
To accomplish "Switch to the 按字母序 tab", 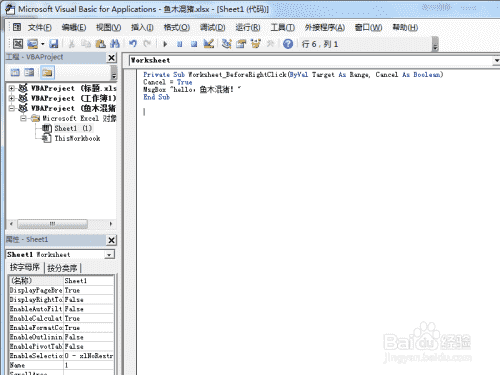I will [x=25, y=267].
